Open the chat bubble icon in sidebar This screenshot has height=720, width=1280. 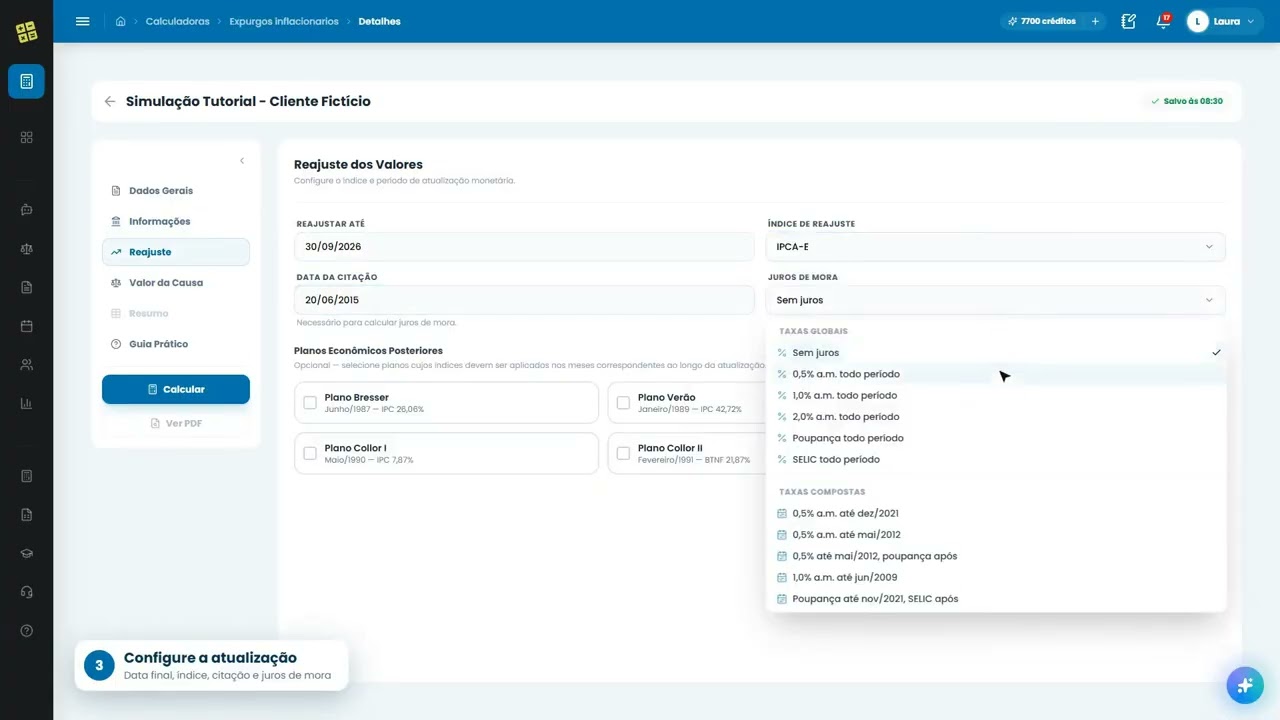pos(26,210)
